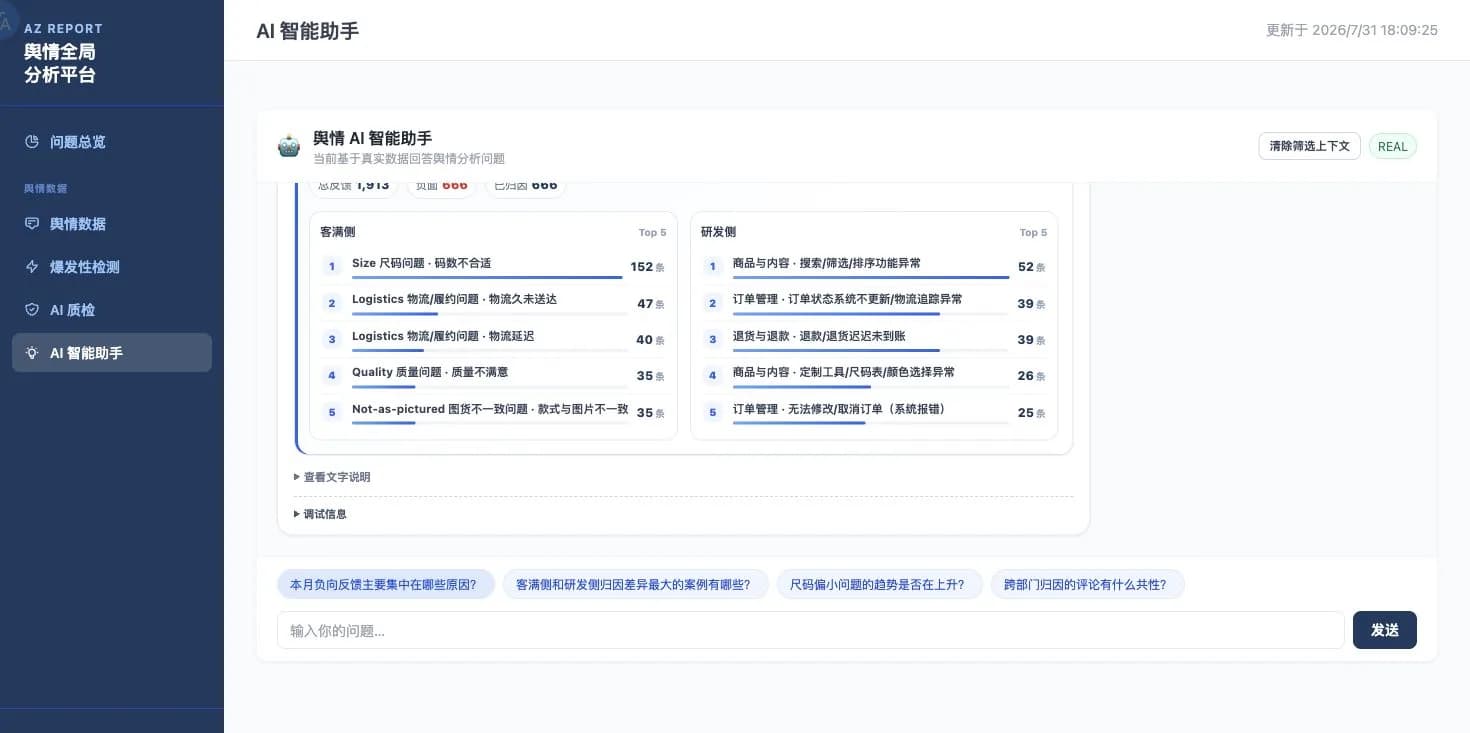Click the 爆发性检测 lightning icon

[32, 267]
